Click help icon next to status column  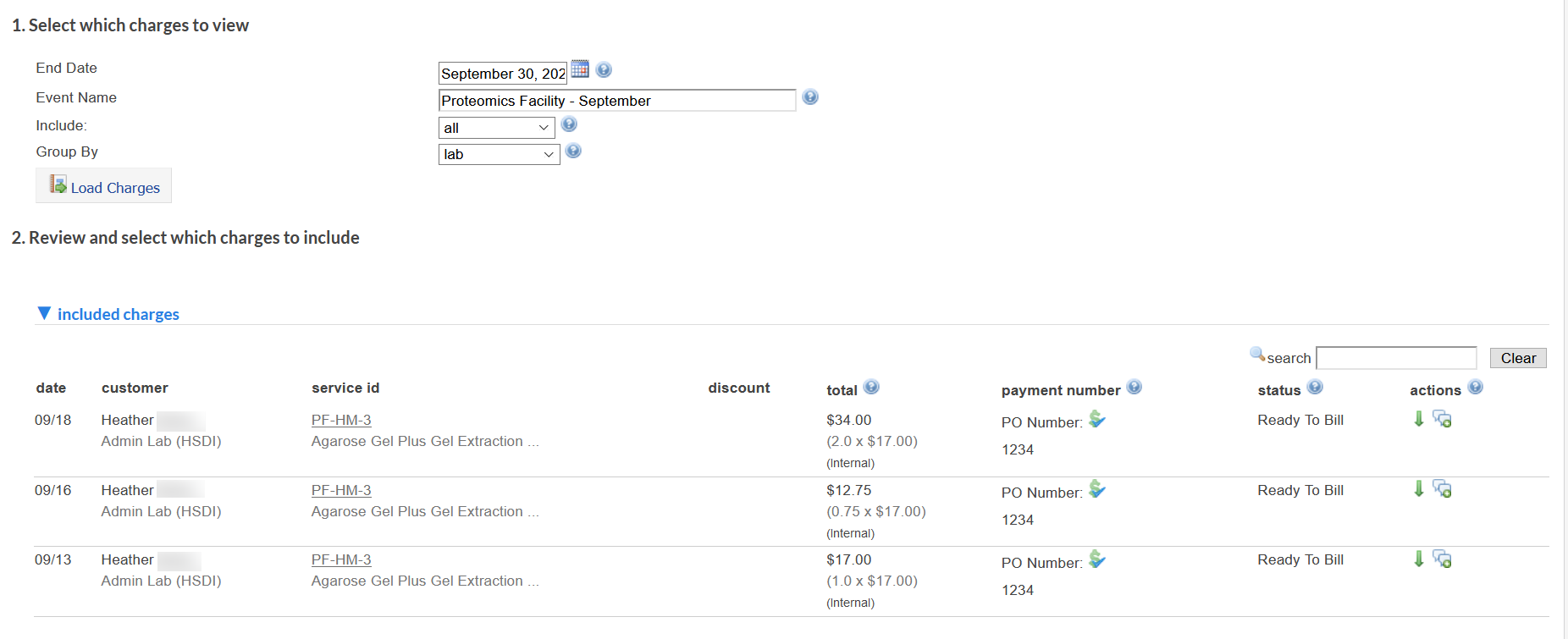(1315, 388)
